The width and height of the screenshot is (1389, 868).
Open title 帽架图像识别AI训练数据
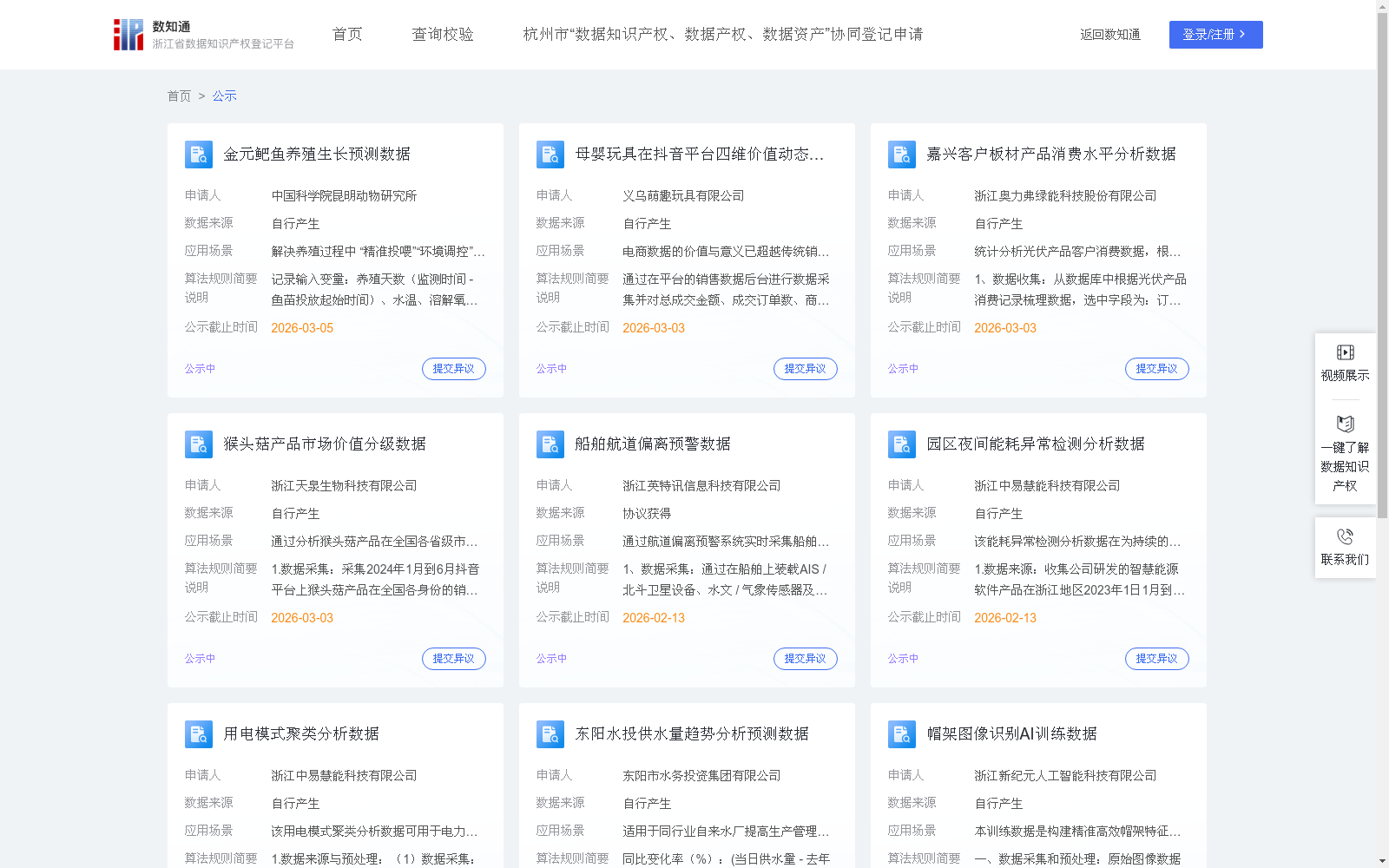[1012, 734]
